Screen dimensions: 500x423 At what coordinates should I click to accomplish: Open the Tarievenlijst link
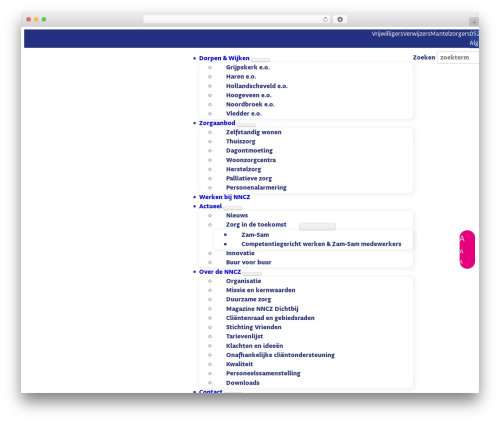click(244, 336)
